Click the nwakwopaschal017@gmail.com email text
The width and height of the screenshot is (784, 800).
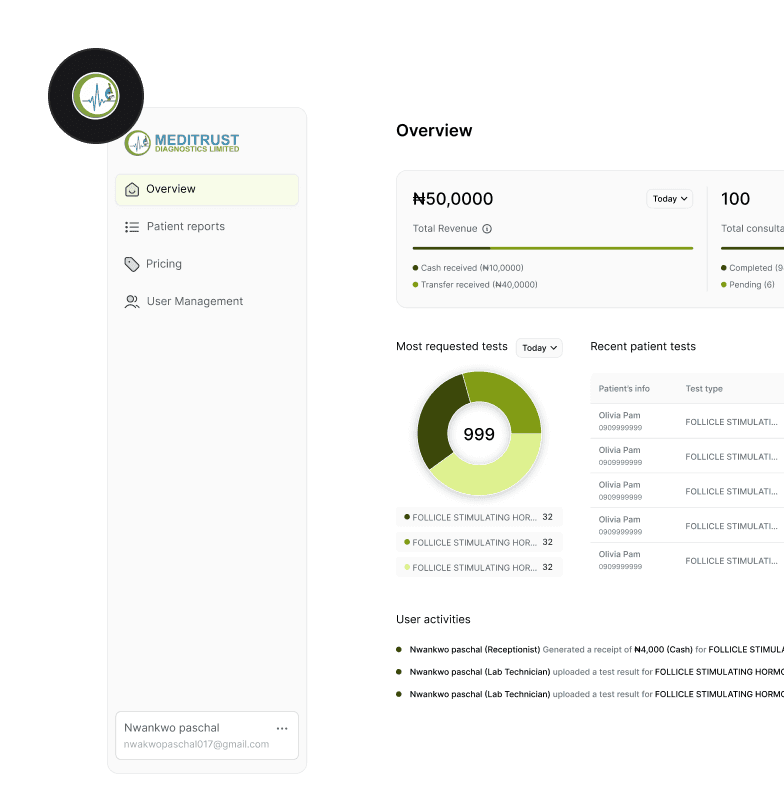point(196,744)
